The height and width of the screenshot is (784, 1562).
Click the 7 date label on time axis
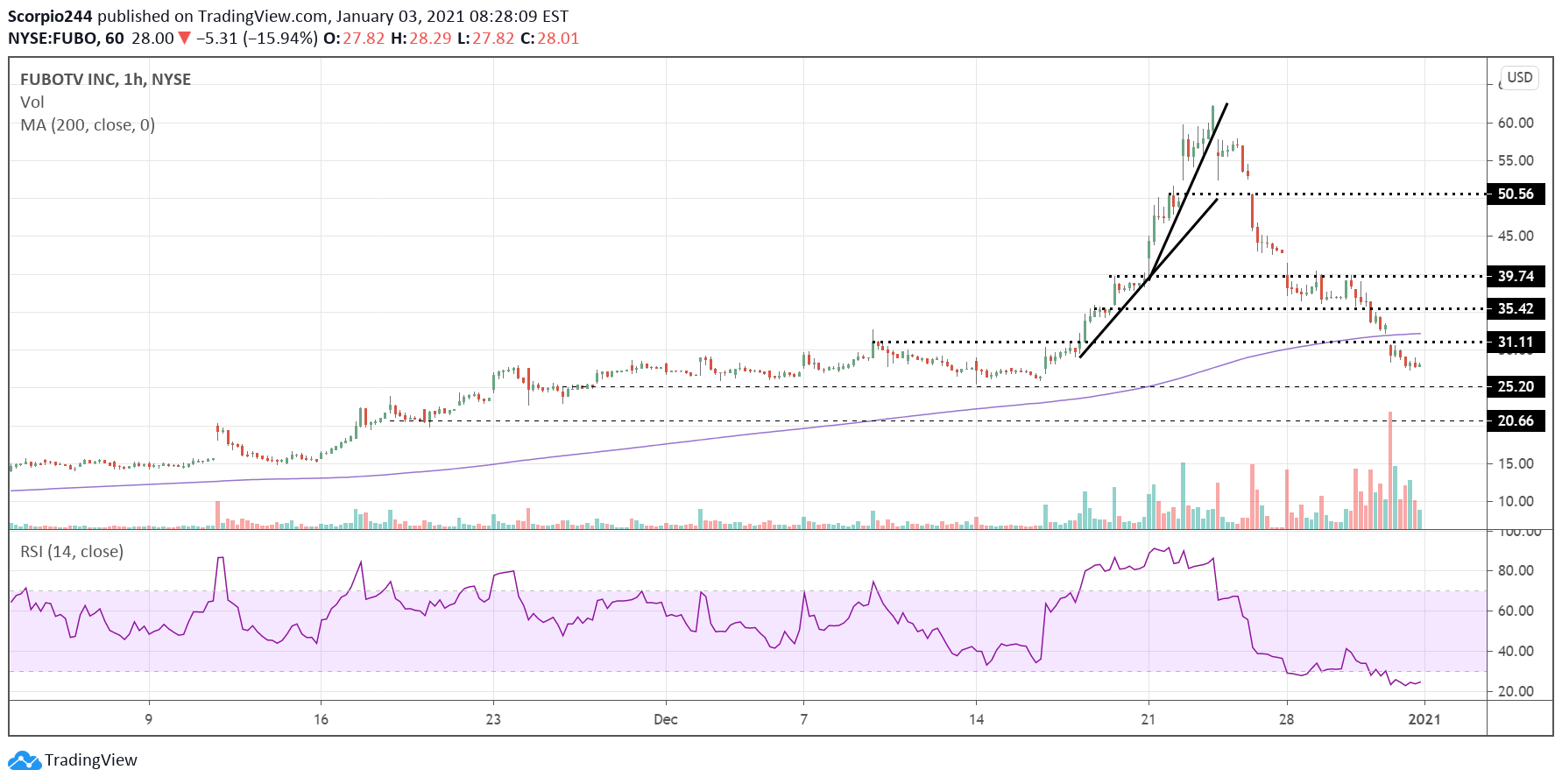pyautogui.click(x=803, y=719)
